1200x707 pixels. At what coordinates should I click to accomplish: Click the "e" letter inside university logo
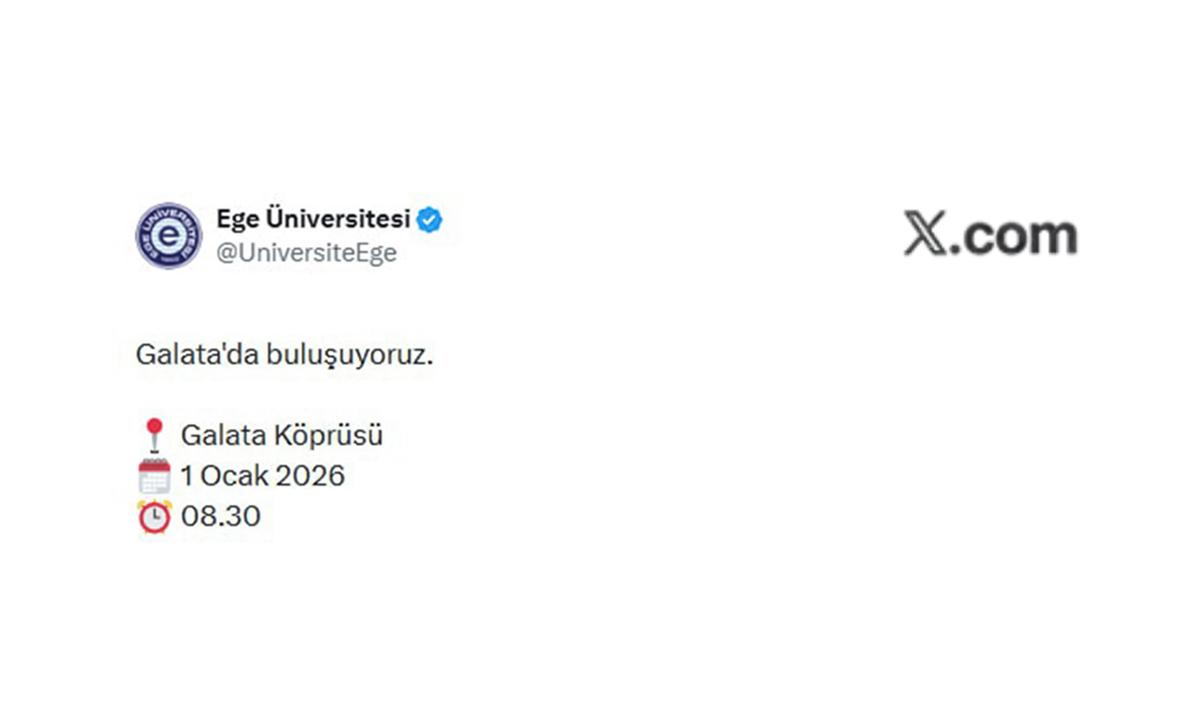coord(168,236)
